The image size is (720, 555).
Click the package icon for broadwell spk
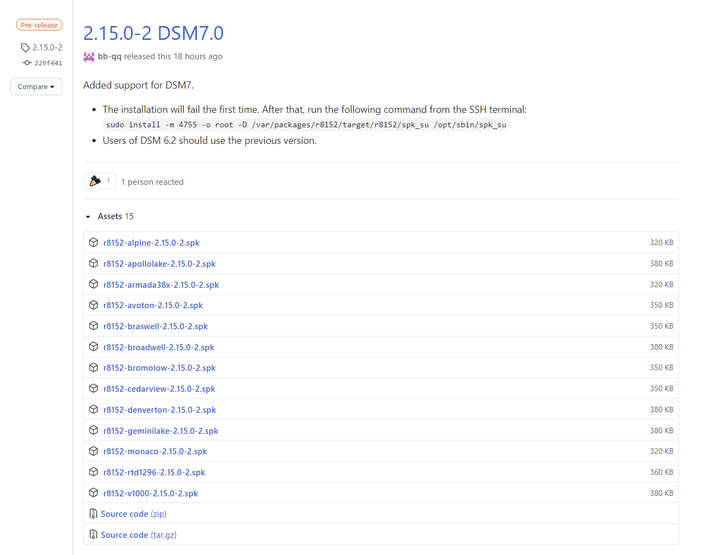[x=94, y=347]
